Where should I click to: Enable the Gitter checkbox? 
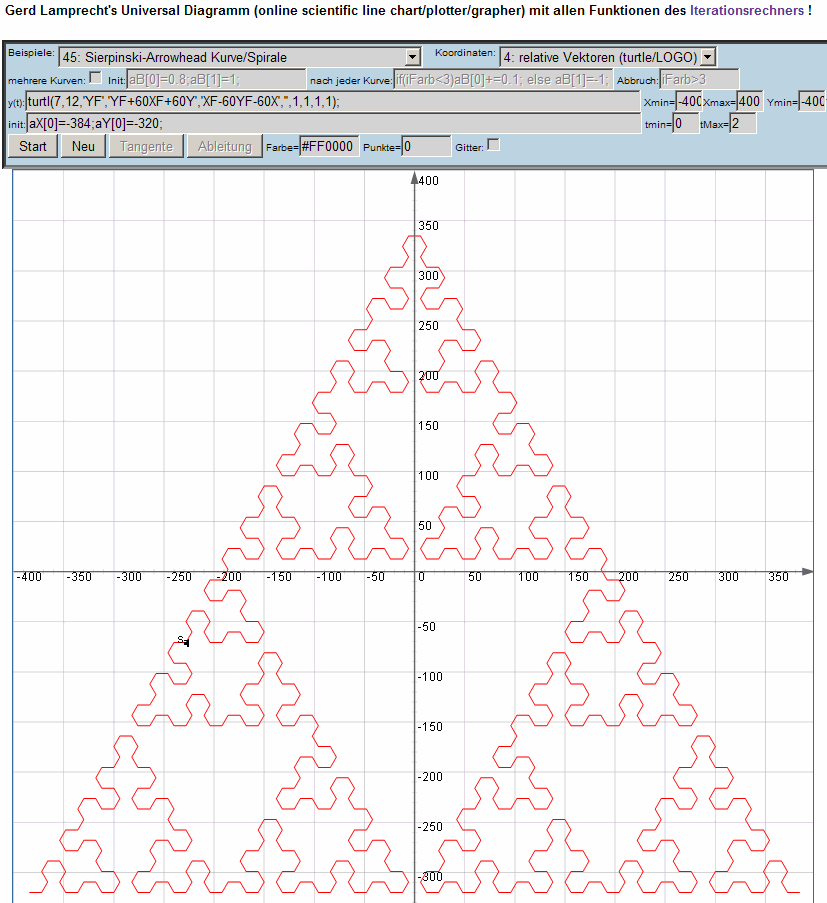coord(493,145)
